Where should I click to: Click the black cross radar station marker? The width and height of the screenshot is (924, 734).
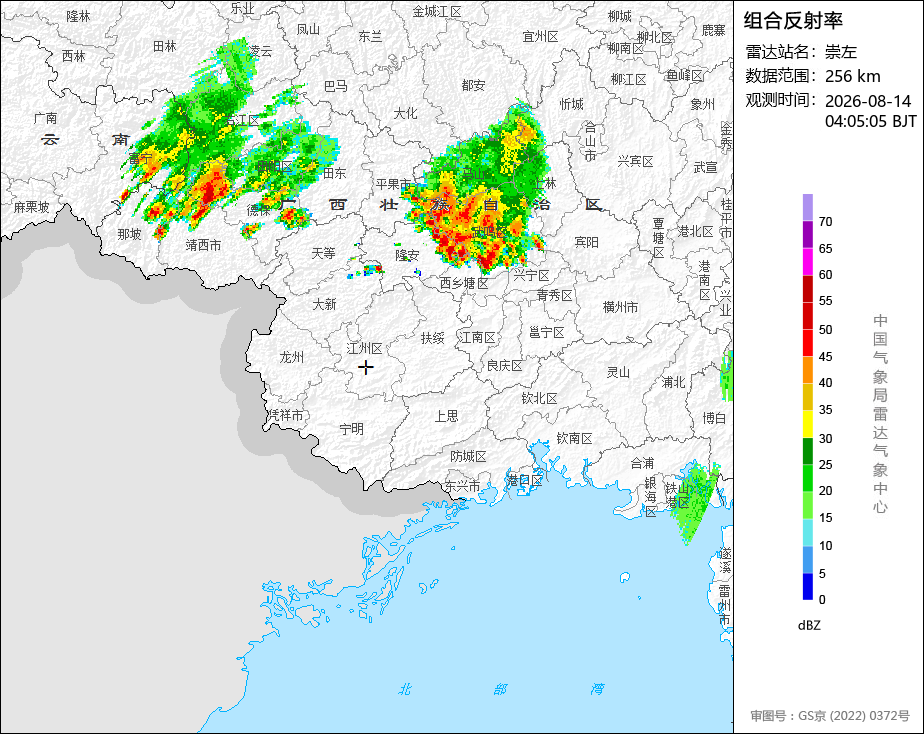pyautogui.click(x=366, y=368)
